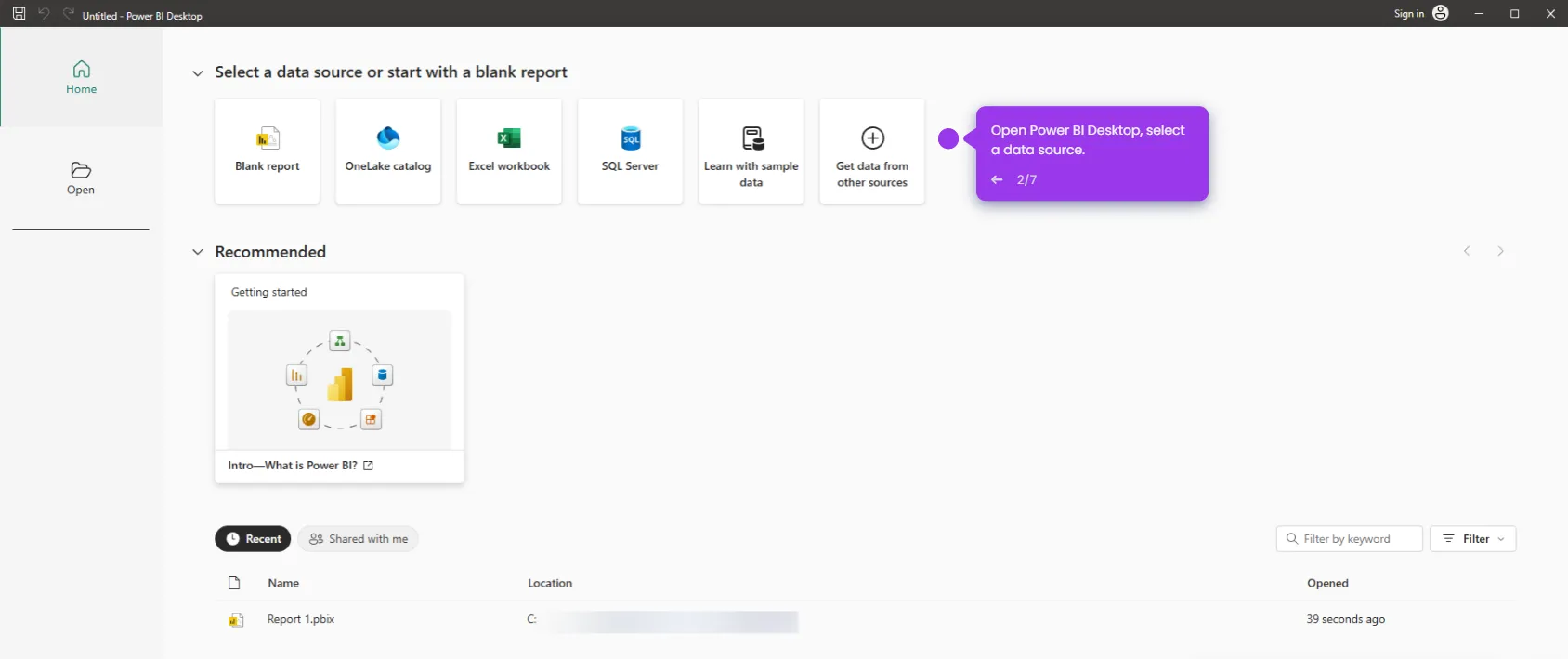Image resolution: width=1568 pixels, height=659 pixels.
Task: Open Learn with sample data tile
Action: point(751,151)
